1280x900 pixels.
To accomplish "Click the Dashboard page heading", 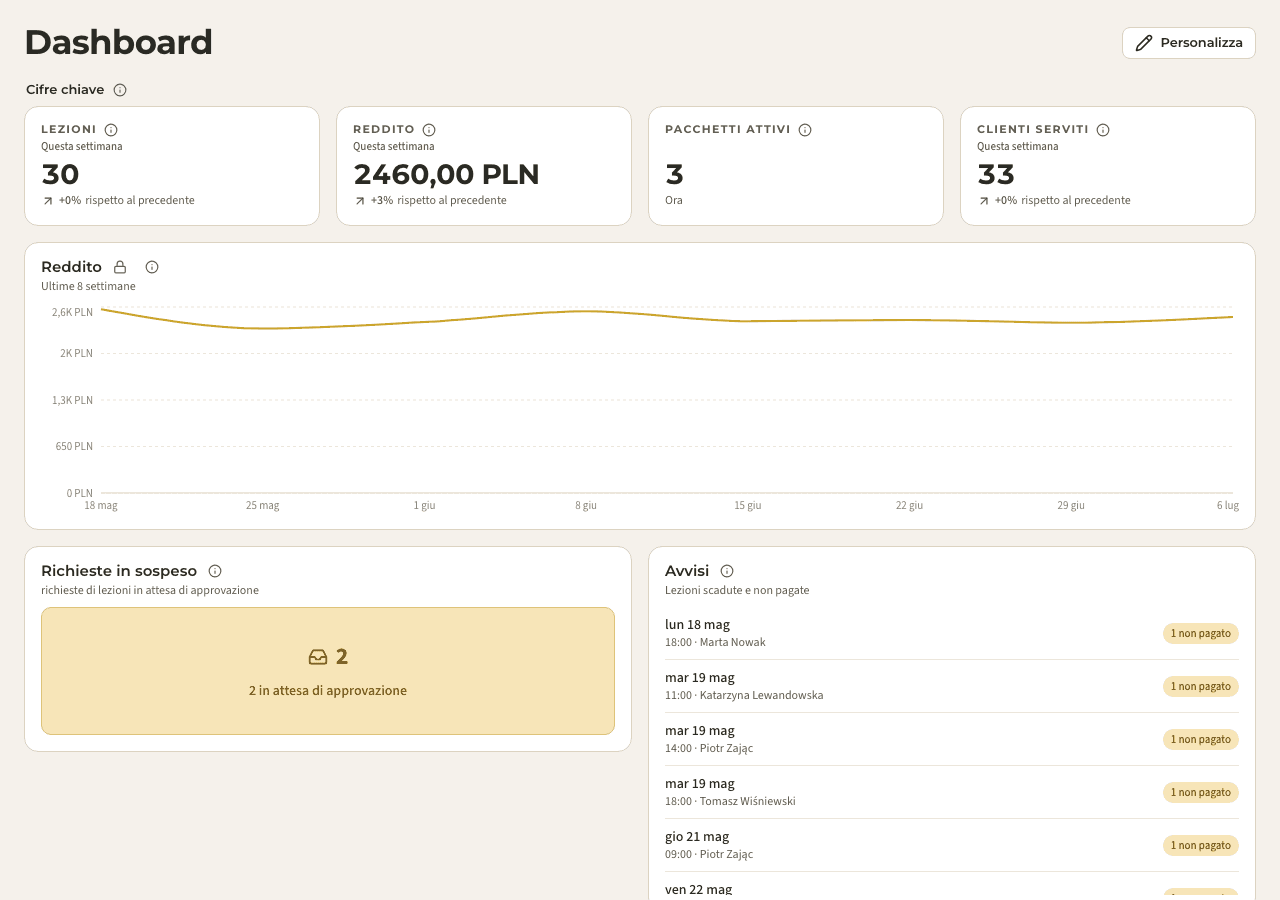I will [119, 42].
